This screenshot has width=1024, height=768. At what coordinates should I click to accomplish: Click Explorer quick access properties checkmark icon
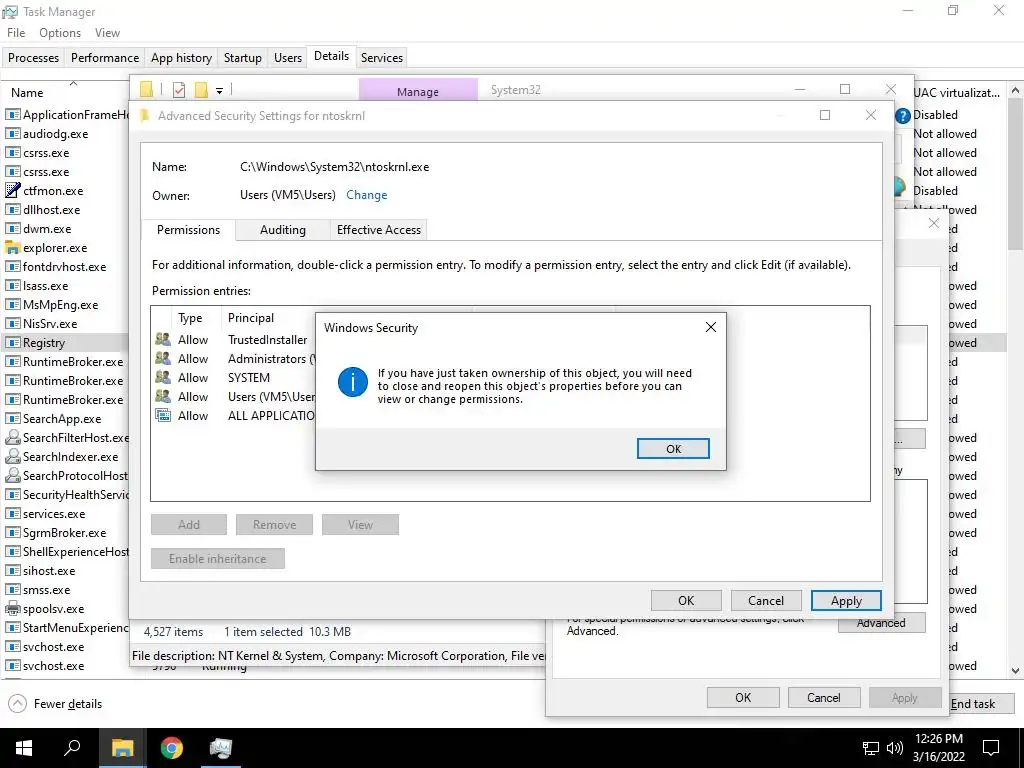pos(178,89)
